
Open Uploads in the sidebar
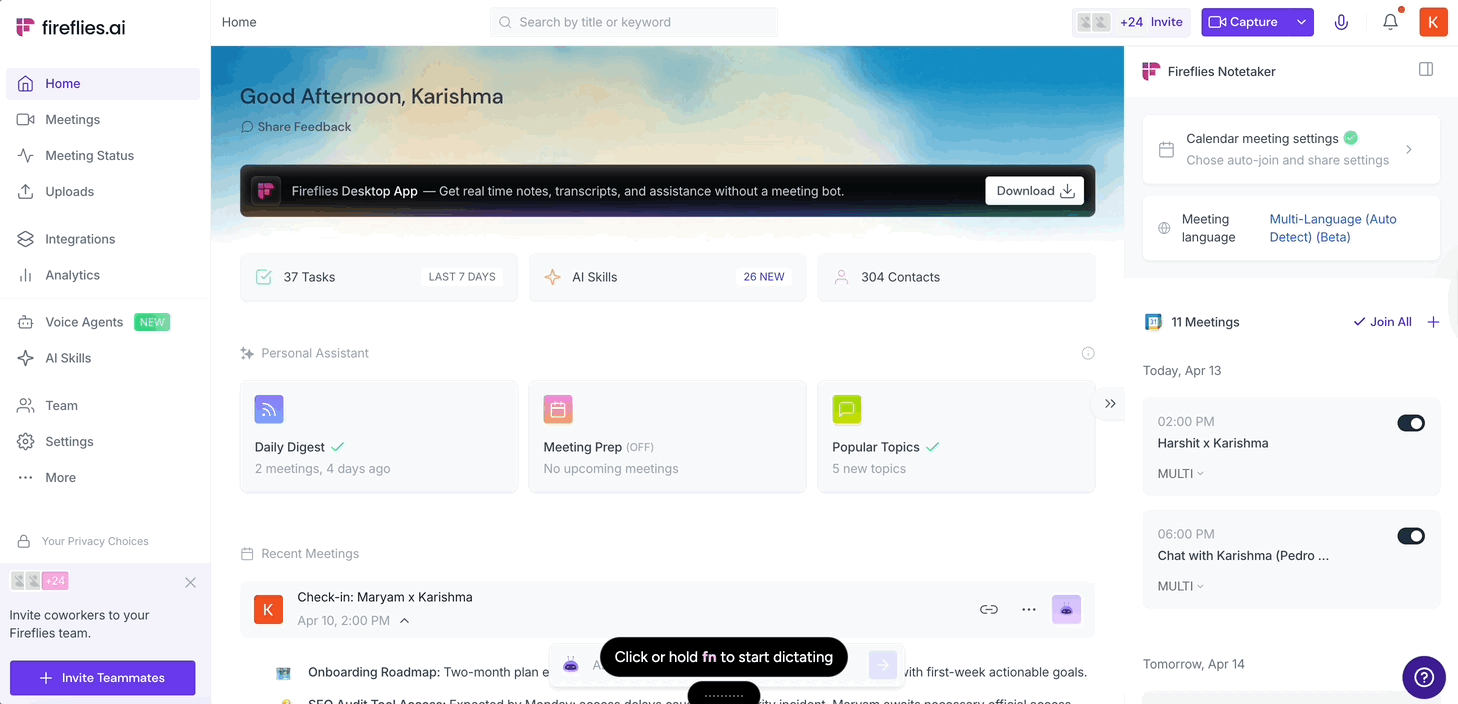tap(103, 192)
